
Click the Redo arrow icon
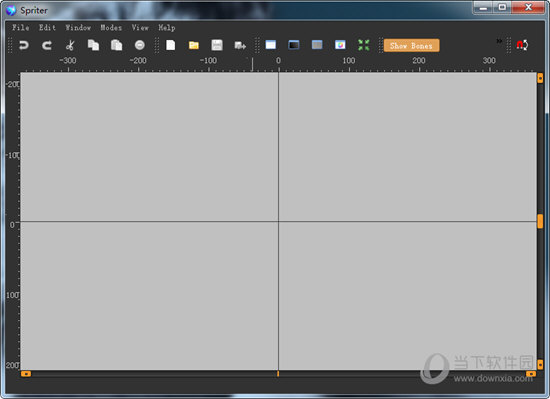tap(47, 45)
